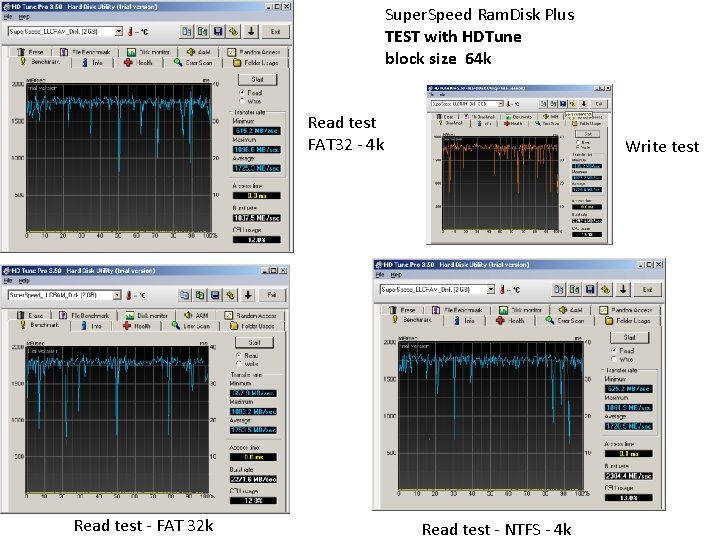The image size is (720, 540).
Task: Open File menu in FAT32-4k window
Action: click(x=7, y=17)
